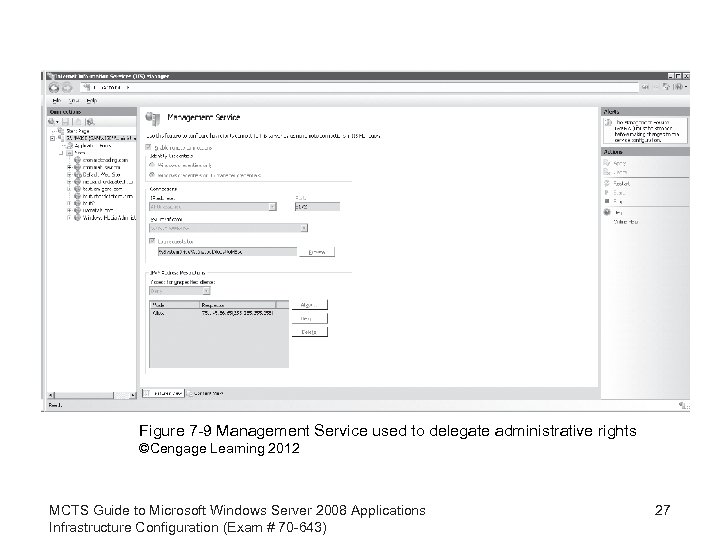Click the Up one level toolbar icon

pyautogui.click(x=78, y=122)
